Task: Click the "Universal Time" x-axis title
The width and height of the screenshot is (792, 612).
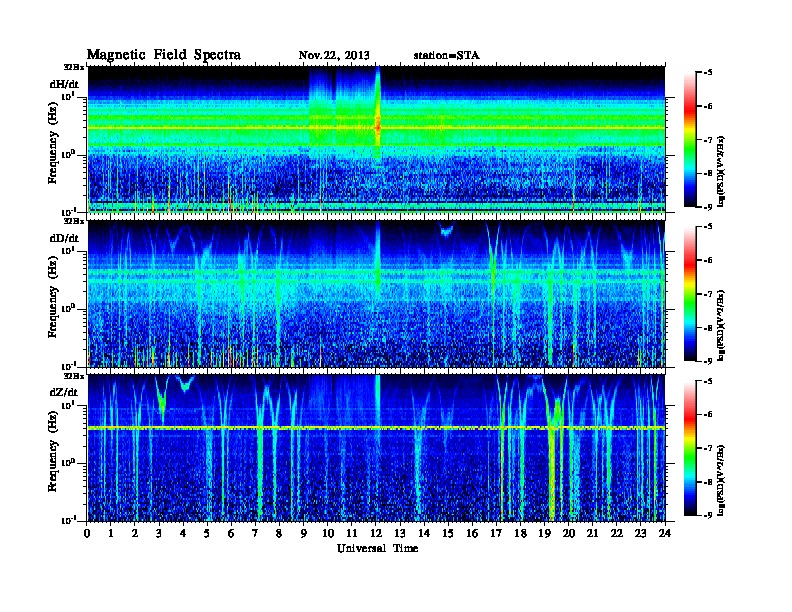Action: click(x=377, y=548)
